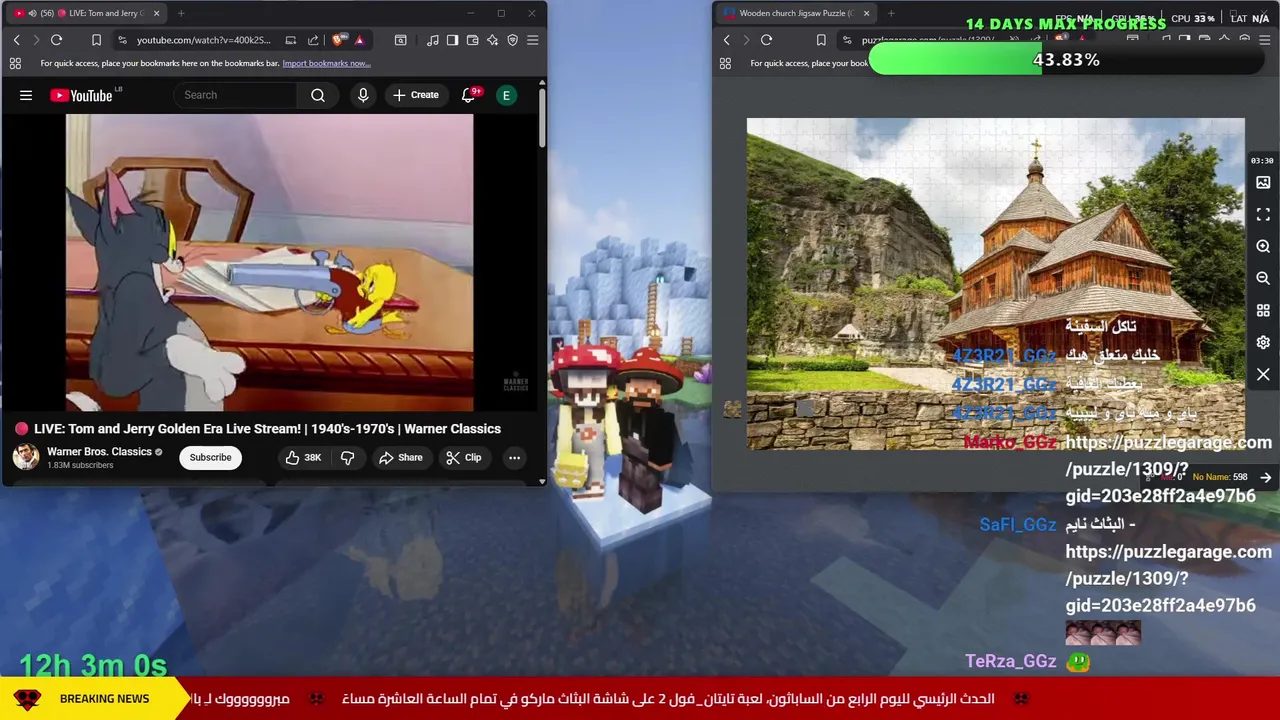
Task: Open more actions three-dot menu under video
Action: [514, 457]
